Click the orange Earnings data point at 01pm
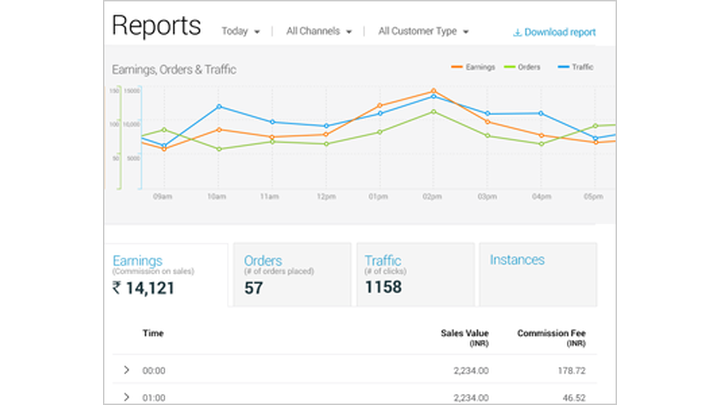The width and height of the screenshot is (720, 405). [380, 106]
